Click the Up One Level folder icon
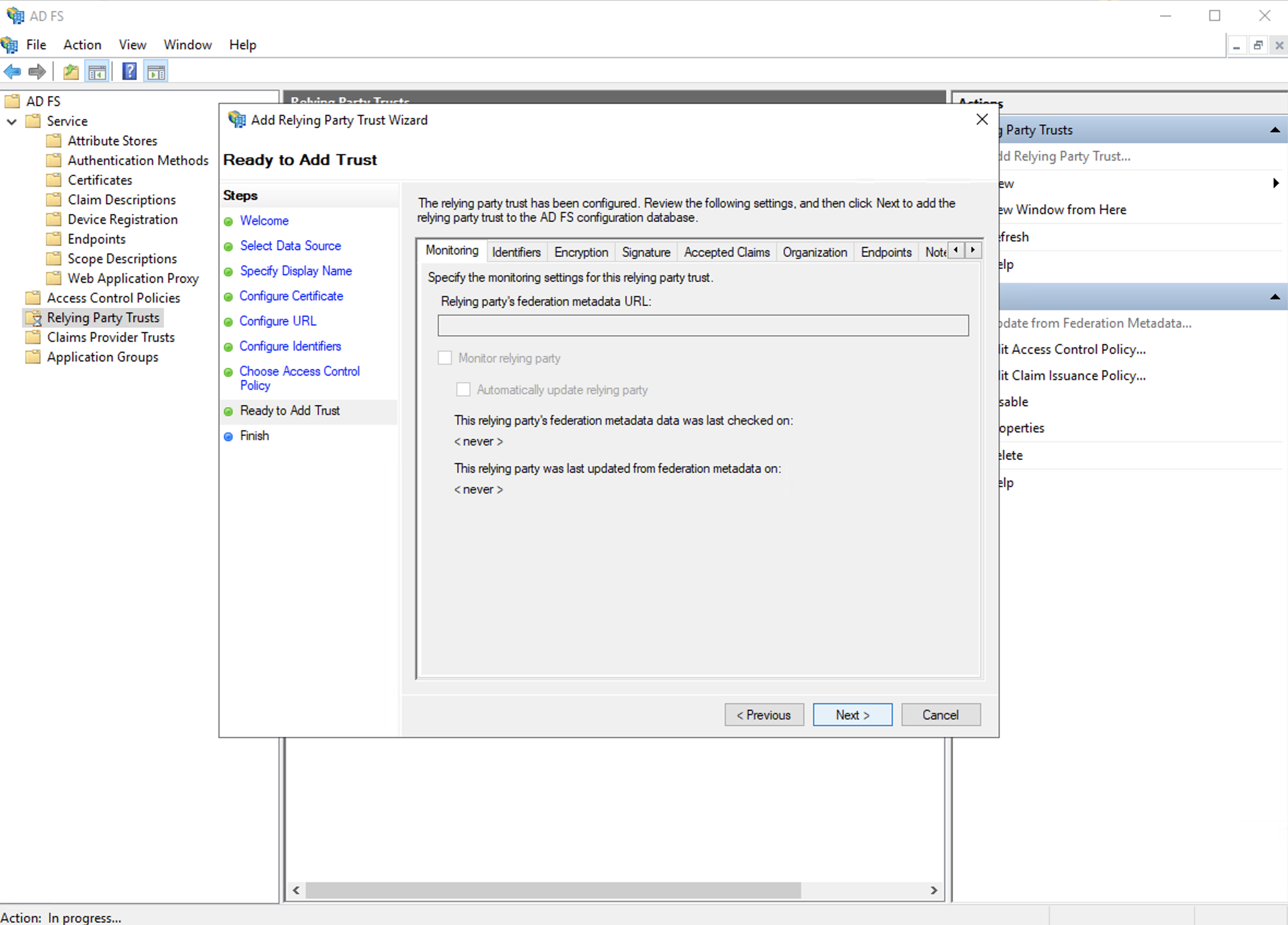 pos(71,72)
